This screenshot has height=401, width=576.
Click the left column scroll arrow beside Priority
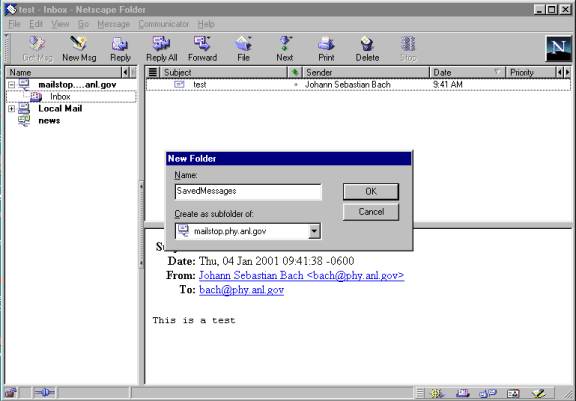560,72
